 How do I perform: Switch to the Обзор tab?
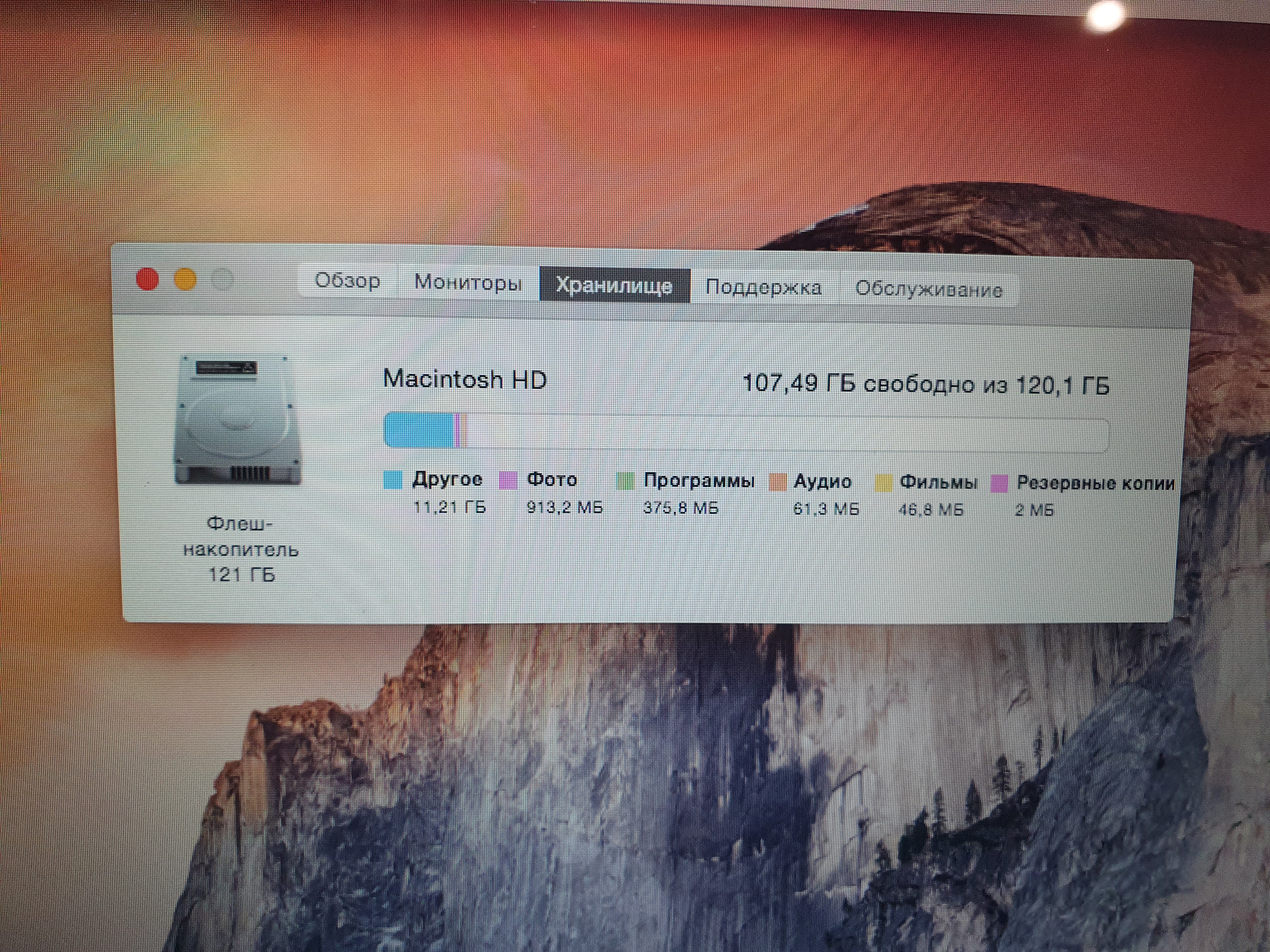[x=347, y=281]
